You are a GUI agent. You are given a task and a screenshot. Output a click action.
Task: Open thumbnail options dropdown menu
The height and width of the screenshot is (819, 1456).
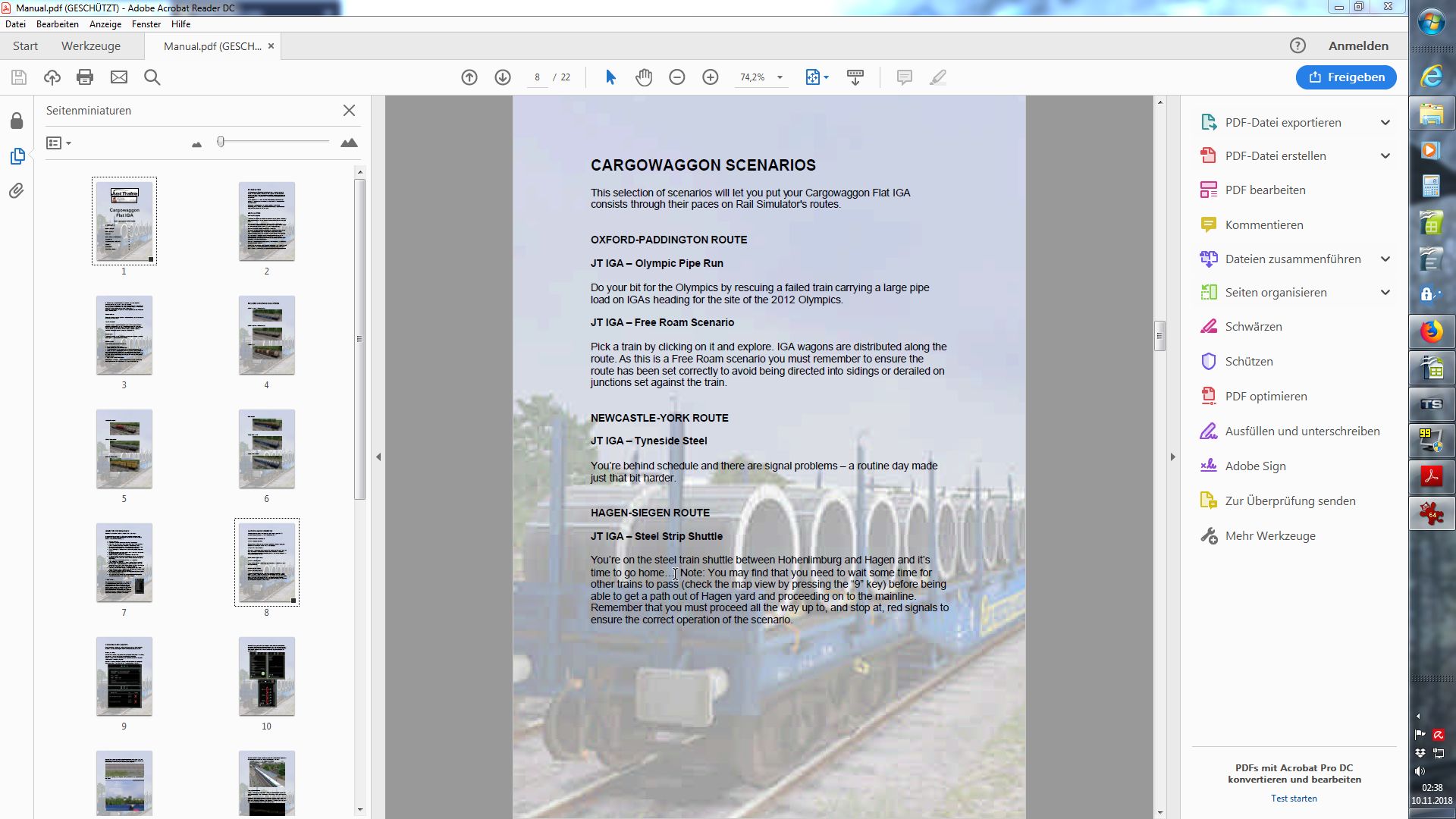(x=58, y=143)
